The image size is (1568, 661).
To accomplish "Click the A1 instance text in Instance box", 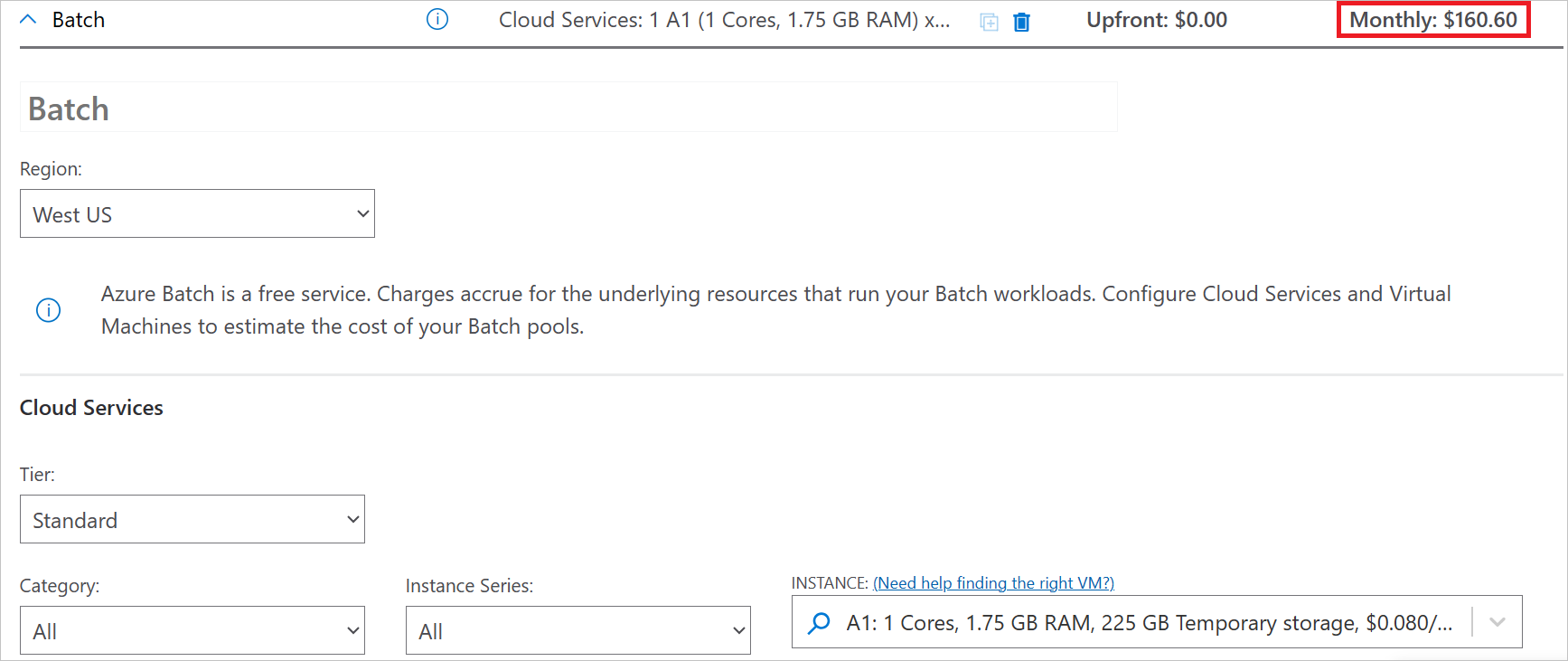I will (x=1148, y=622).
